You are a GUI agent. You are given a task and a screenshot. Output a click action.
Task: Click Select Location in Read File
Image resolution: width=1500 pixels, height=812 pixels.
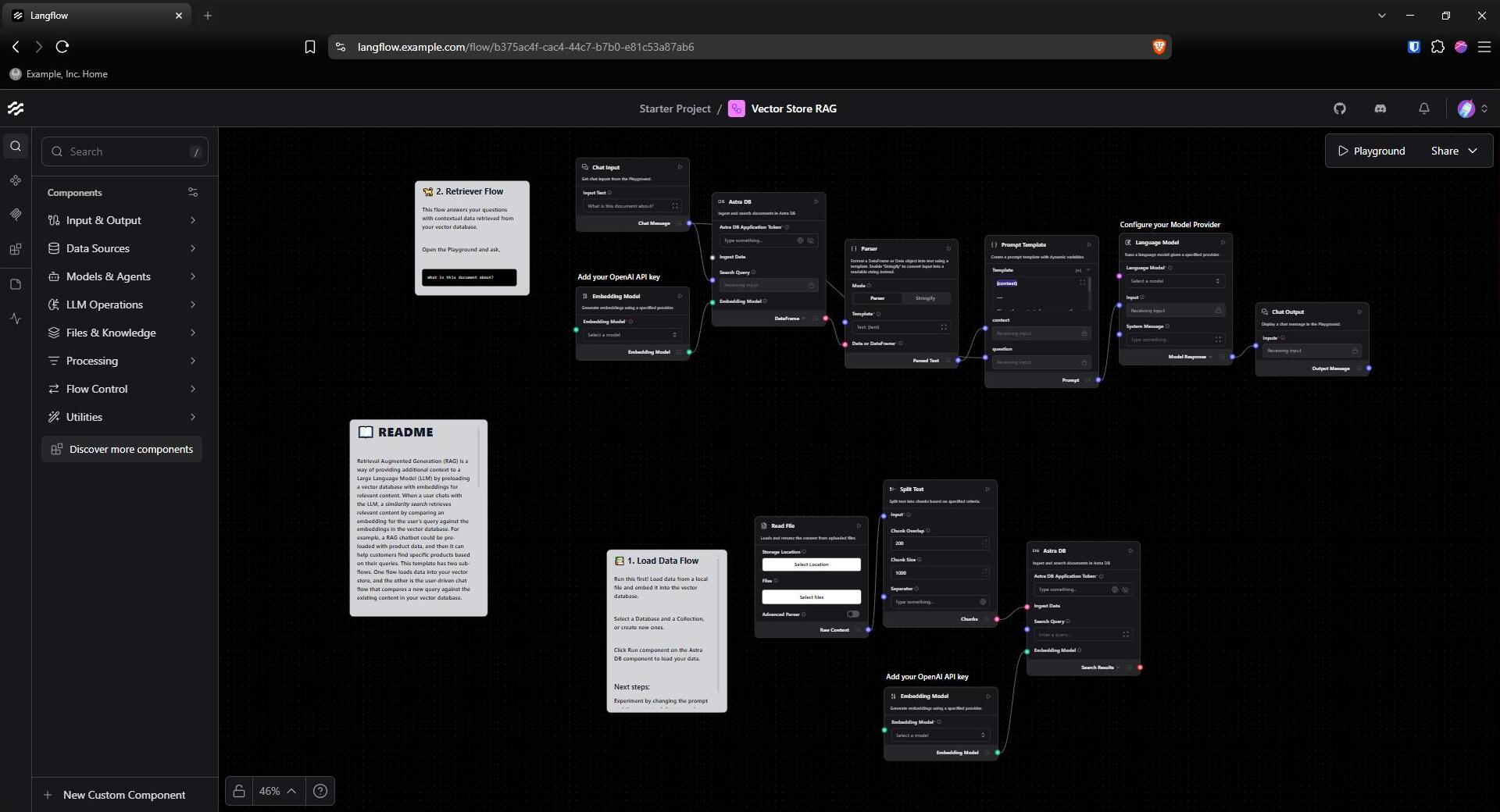coord(812,564)
